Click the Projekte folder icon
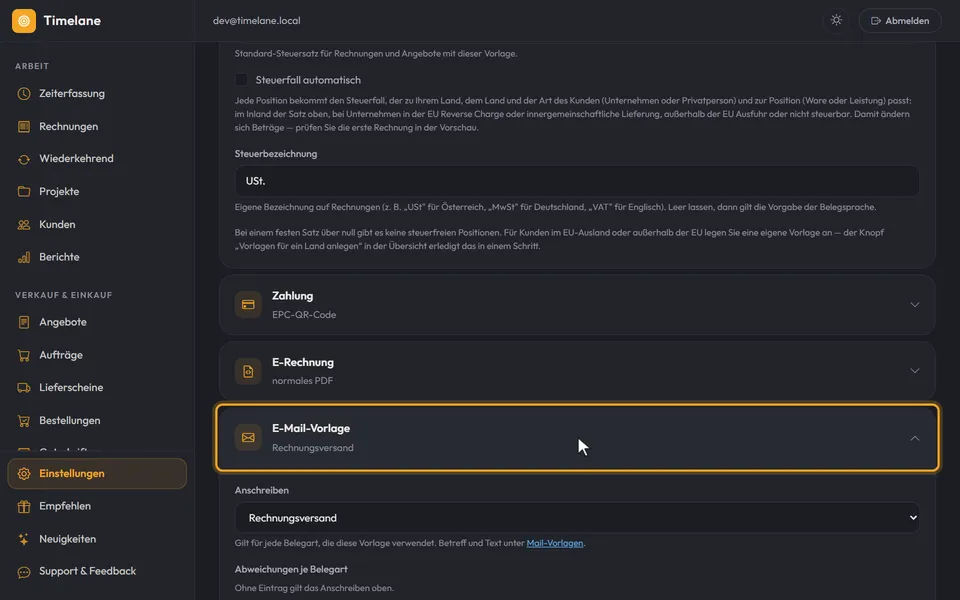Screen dimensions: 960x600 point(24,192)
